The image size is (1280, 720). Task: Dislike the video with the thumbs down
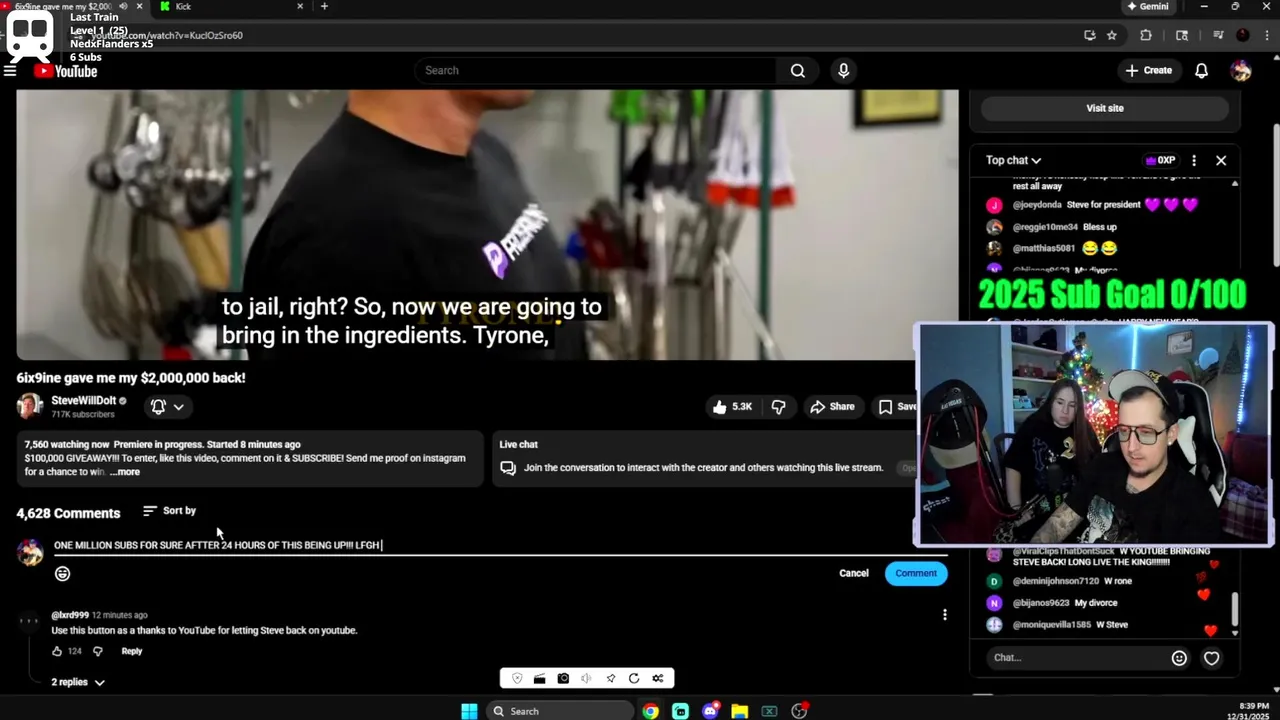(778, 406)
